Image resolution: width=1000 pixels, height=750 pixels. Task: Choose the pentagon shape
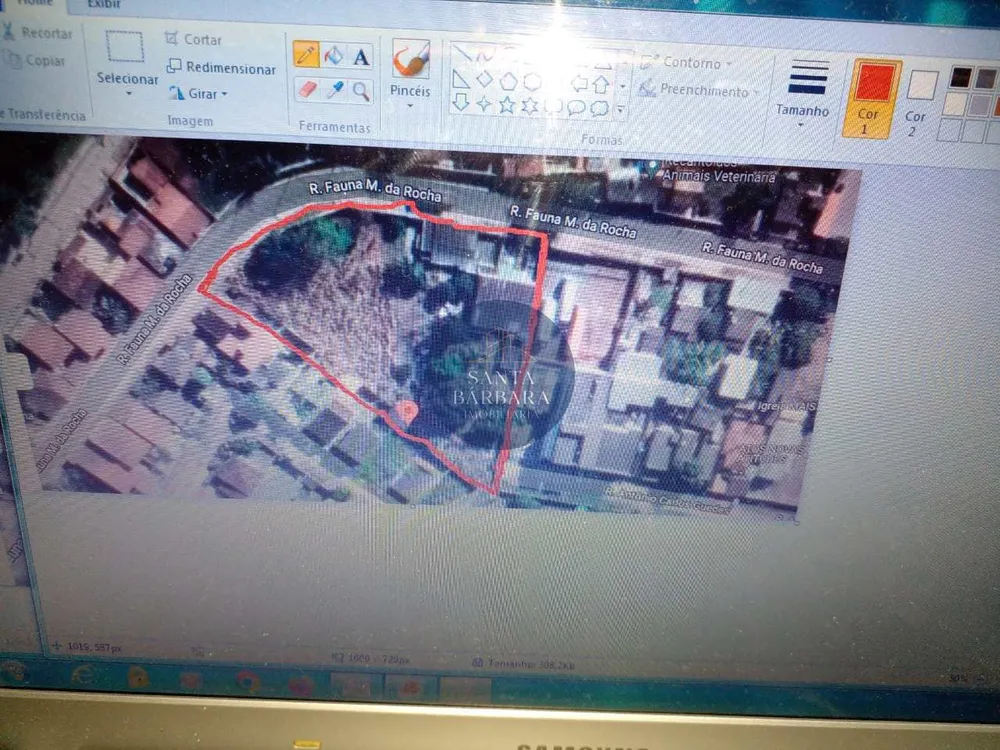point(508,80)
